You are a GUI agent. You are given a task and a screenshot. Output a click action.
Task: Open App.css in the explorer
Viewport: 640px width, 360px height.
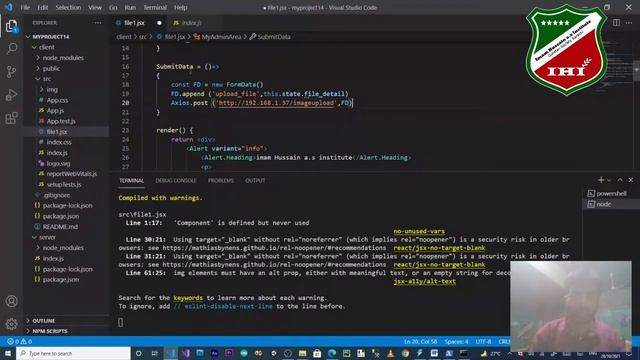(x=57, y=100)
